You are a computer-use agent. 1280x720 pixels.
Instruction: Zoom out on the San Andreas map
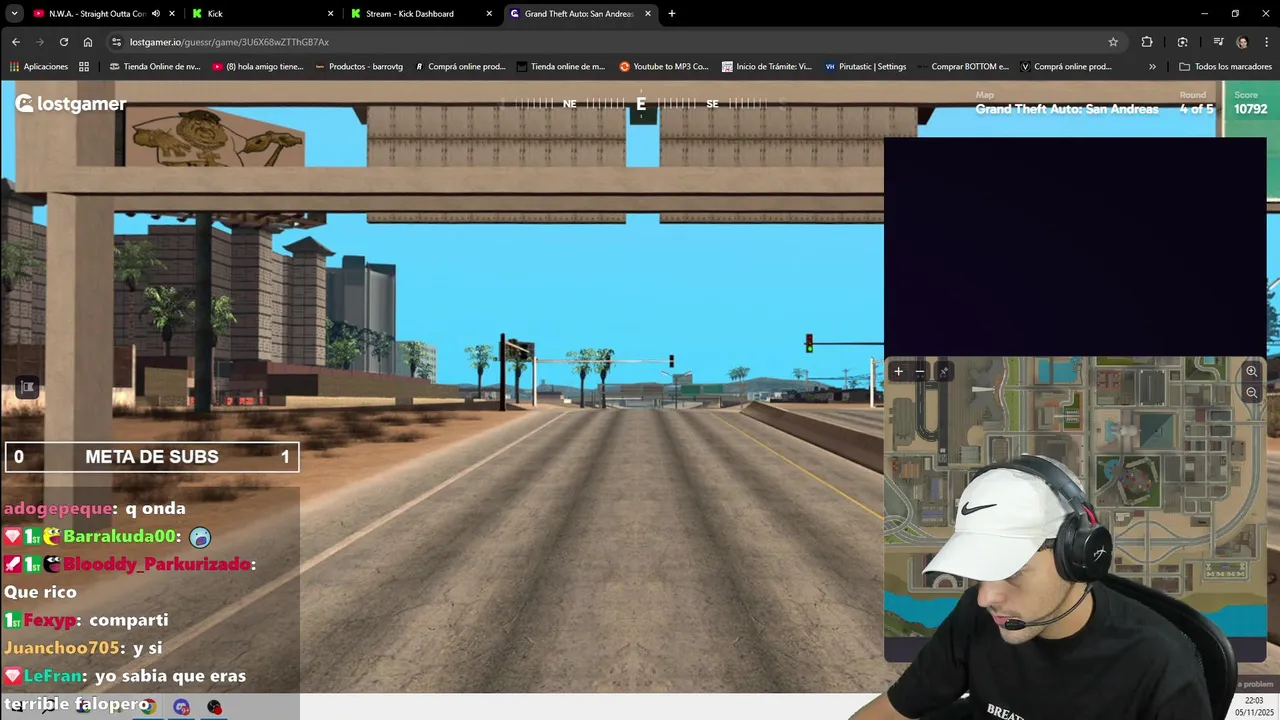point(1251,393)
